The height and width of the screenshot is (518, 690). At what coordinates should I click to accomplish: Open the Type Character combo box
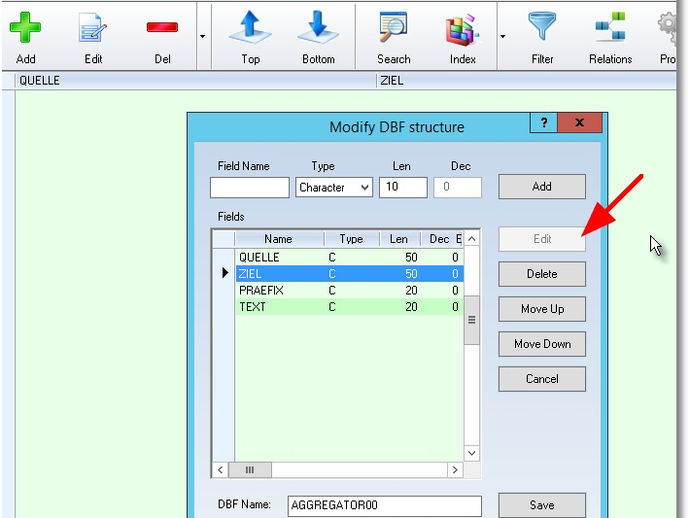(334, 187)
